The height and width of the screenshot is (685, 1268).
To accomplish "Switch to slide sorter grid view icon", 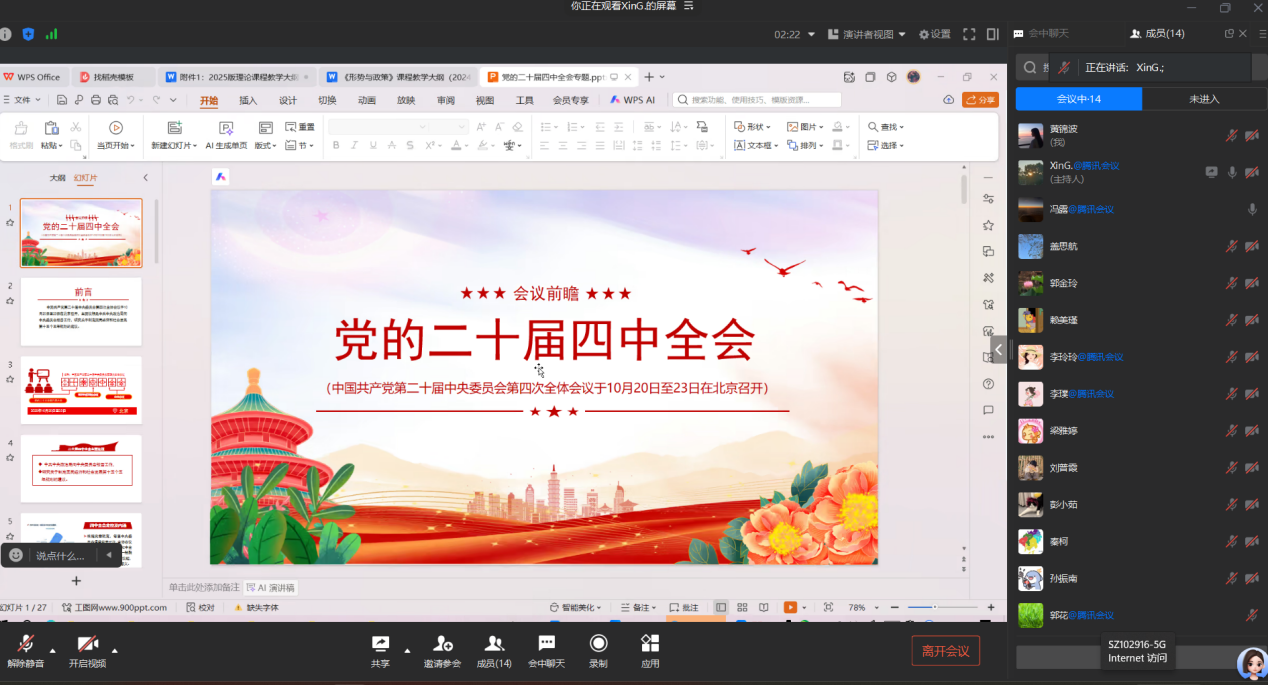I will tap(742, 607).
